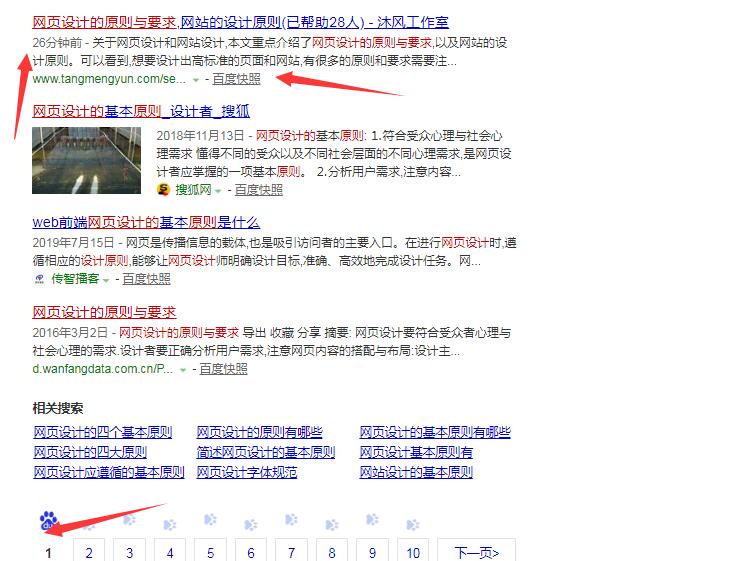This screenshot has width=739, height=561.
Task: Expand dropdown arrow next to 传智播客
Action: point(106,280)
